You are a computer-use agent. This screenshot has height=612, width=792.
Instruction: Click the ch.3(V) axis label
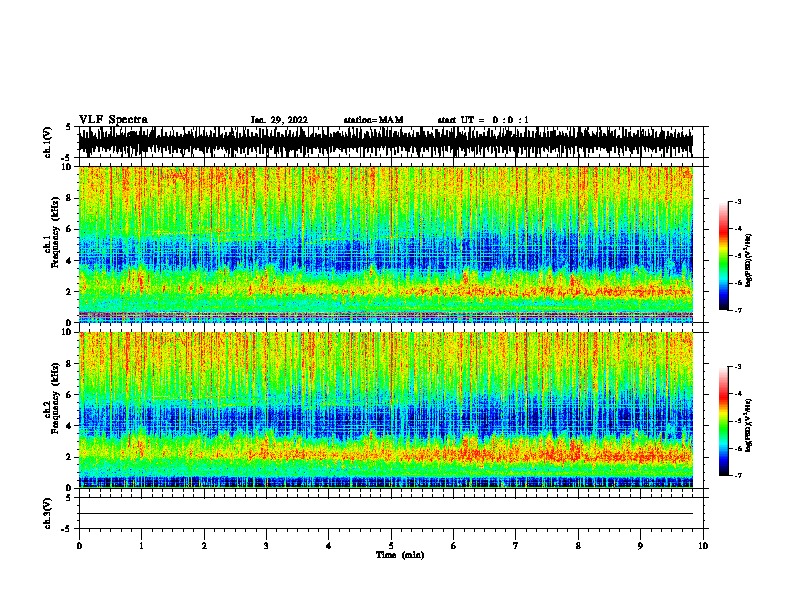point(48,513)
